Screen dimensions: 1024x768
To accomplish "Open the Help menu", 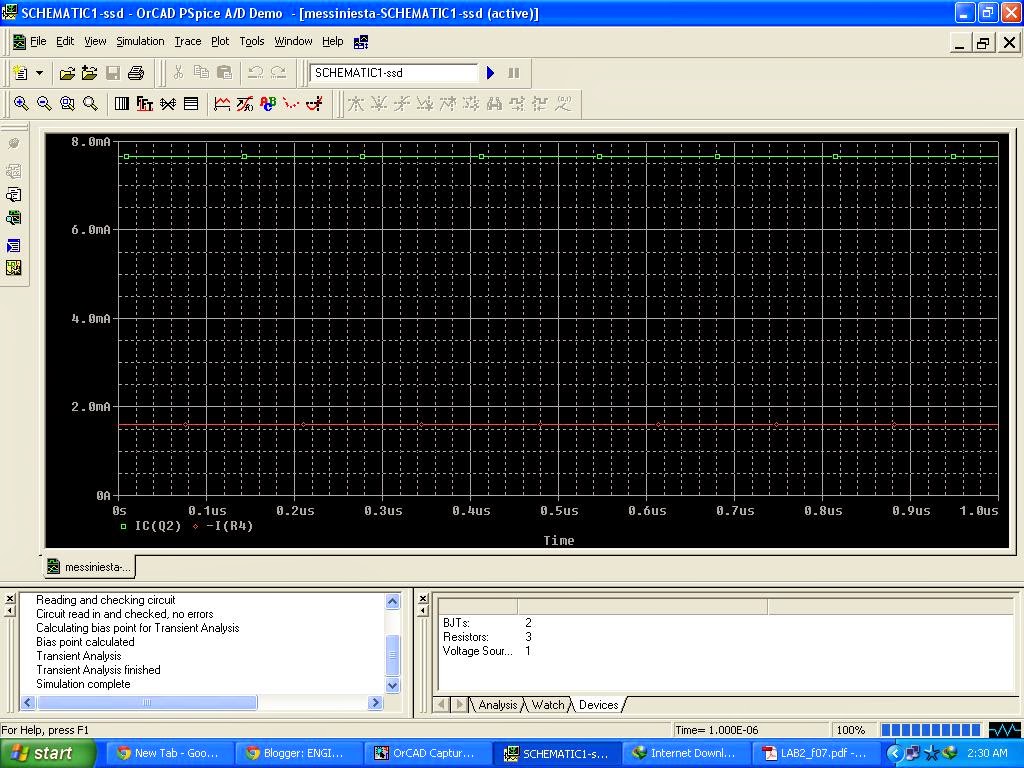I will tap(332, 41).
